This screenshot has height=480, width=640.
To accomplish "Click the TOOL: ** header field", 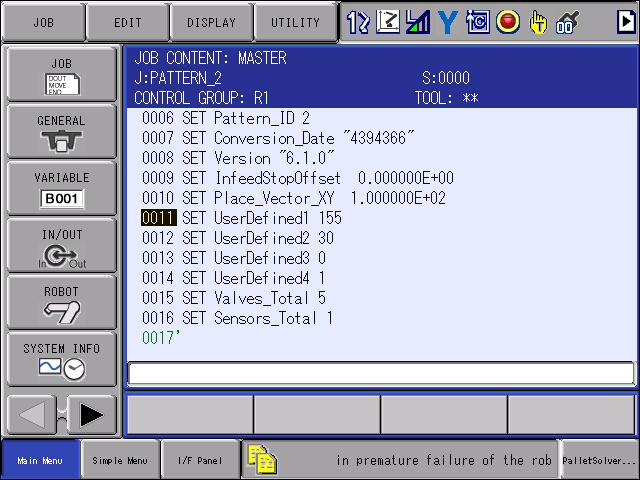I will (x=447, y=98).
